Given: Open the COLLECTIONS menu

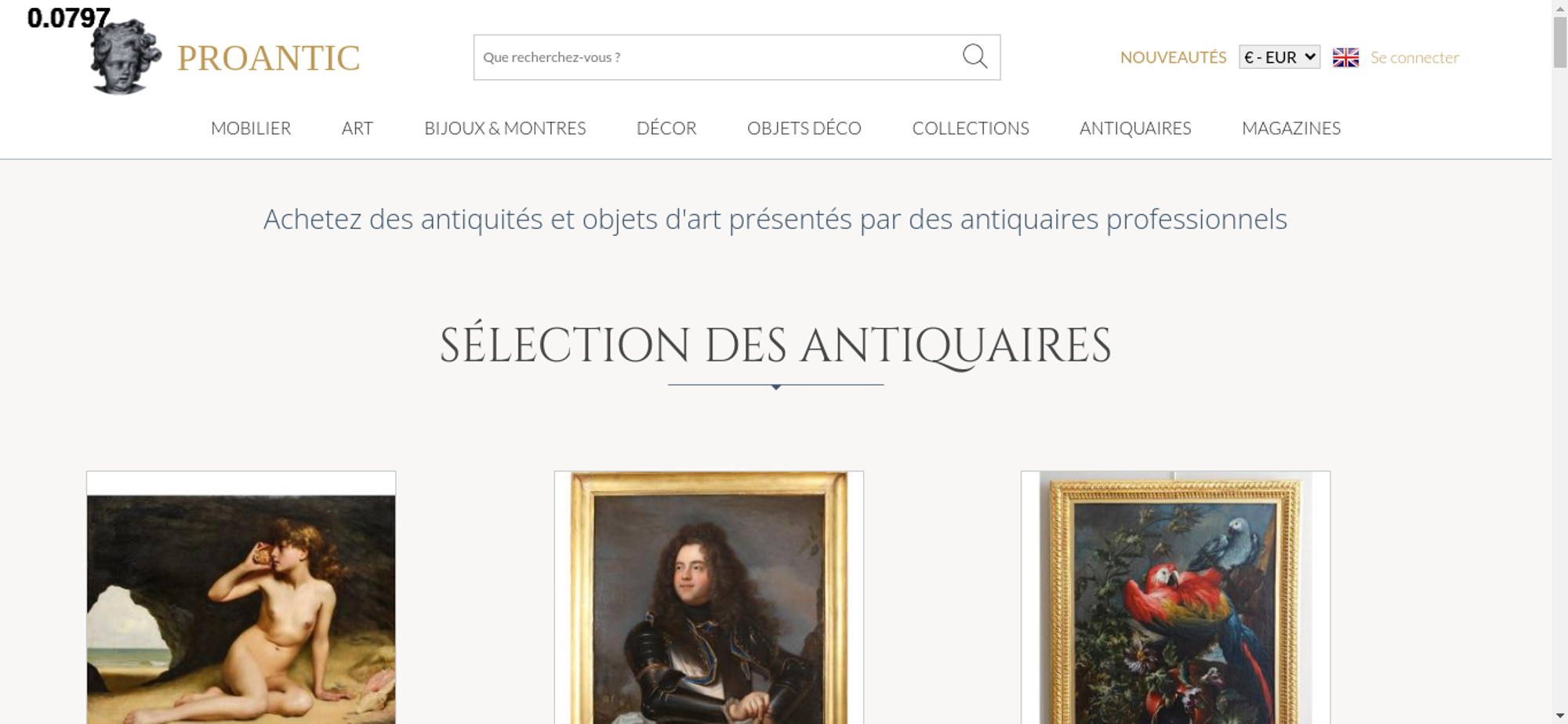Looking at the screenshot, I should point(971,128).
